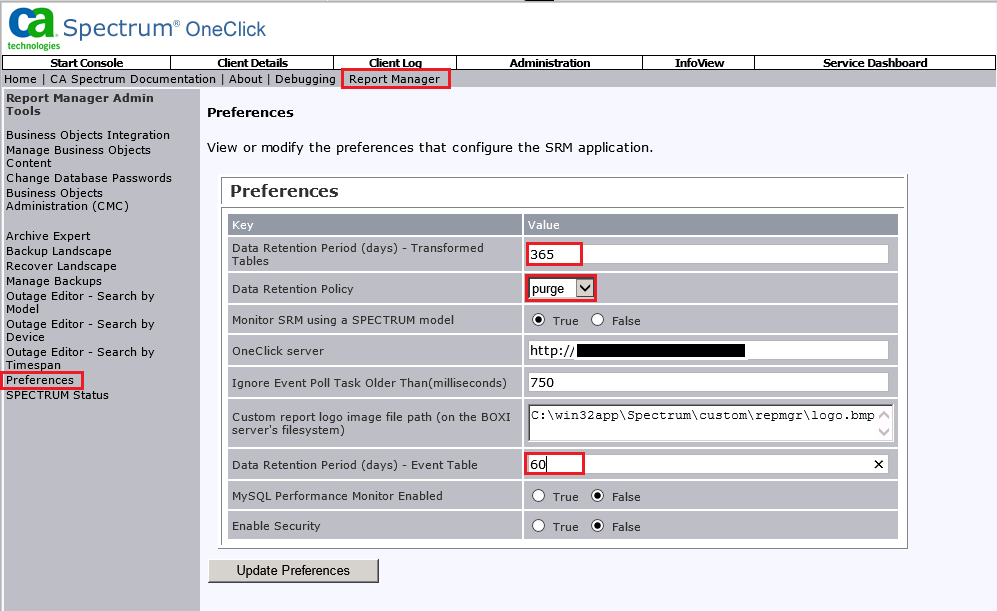Click the MySQL Performance Monitor Enabled label
997x611 pixels.
point(337,496)
